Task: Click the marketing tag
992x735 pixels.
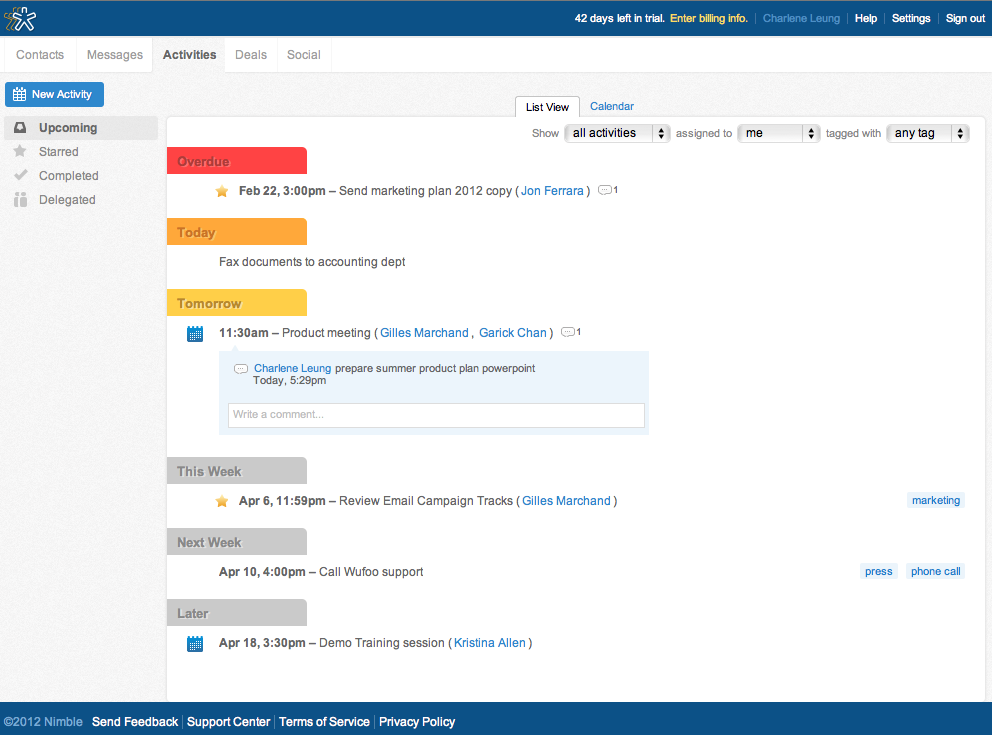Action: click(936, 500)
